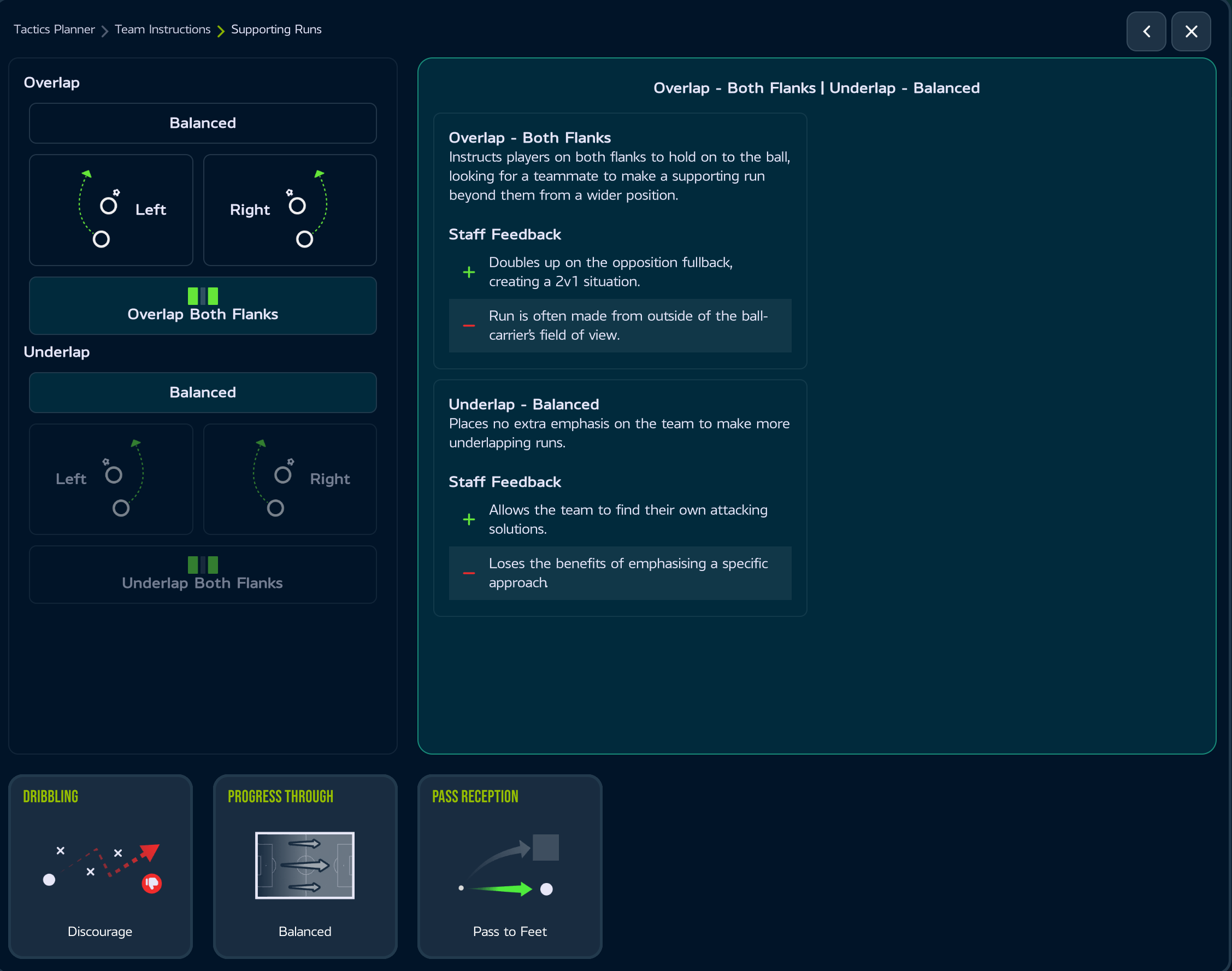The height and width of the screenshot is (971, 1232).
Task: Go to Tactics Planner breadcrumb
Action: click(x=54, y=30)
